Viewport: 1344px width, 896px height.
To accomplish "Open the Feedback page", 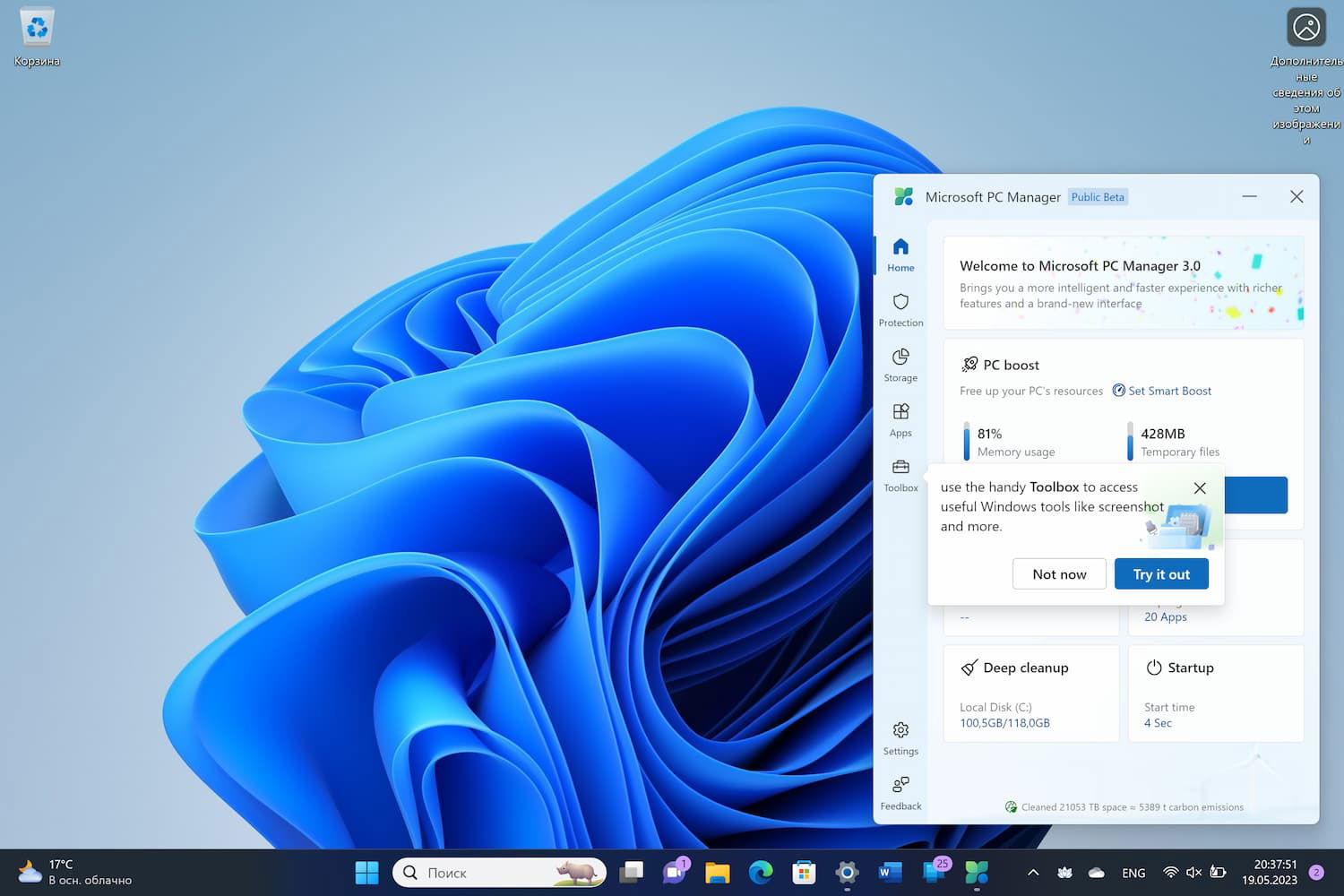I will 900,794.
